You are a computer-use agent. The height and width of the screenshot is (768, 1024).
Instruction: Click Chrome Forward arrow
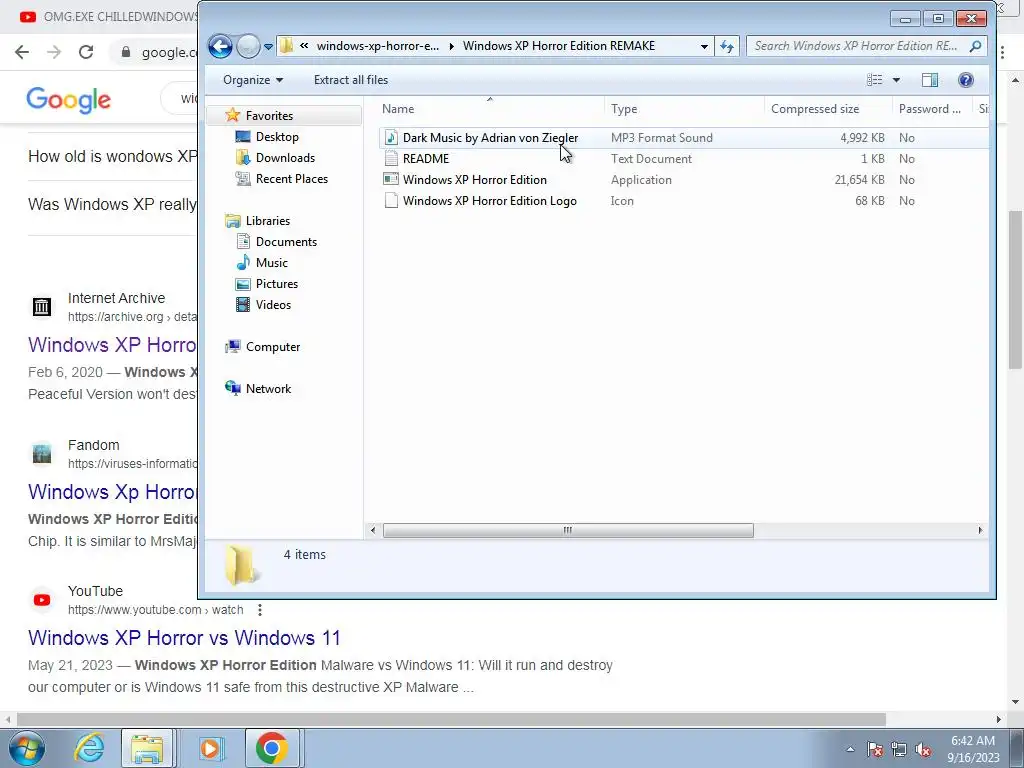click(x=54, y=52)
